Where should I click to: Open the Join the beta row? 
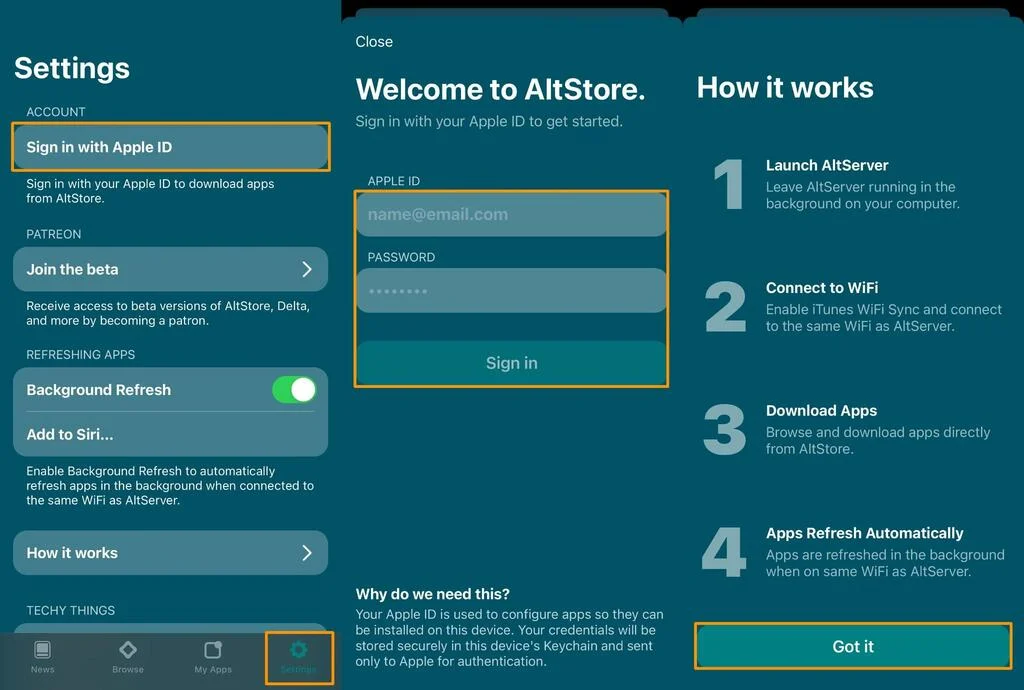pos(170,269)
